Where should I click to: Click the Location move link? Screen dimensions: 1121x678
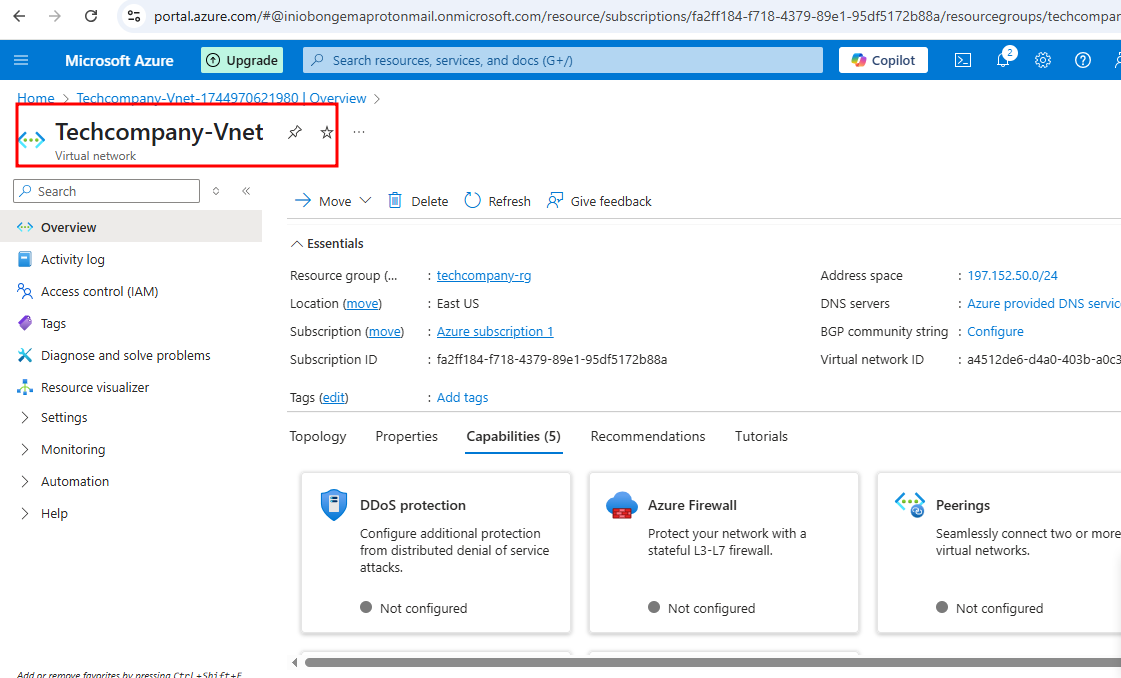tap(362, 303)
